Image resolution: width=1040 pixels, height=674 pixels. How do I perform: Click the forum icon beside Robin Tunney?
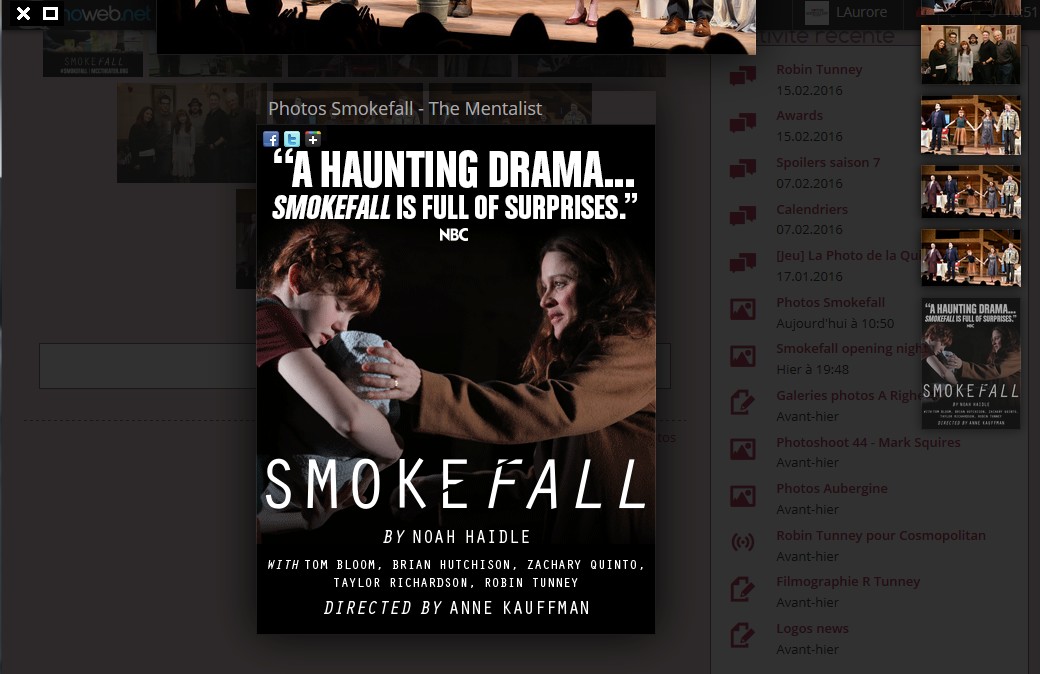tap(743, 76)
